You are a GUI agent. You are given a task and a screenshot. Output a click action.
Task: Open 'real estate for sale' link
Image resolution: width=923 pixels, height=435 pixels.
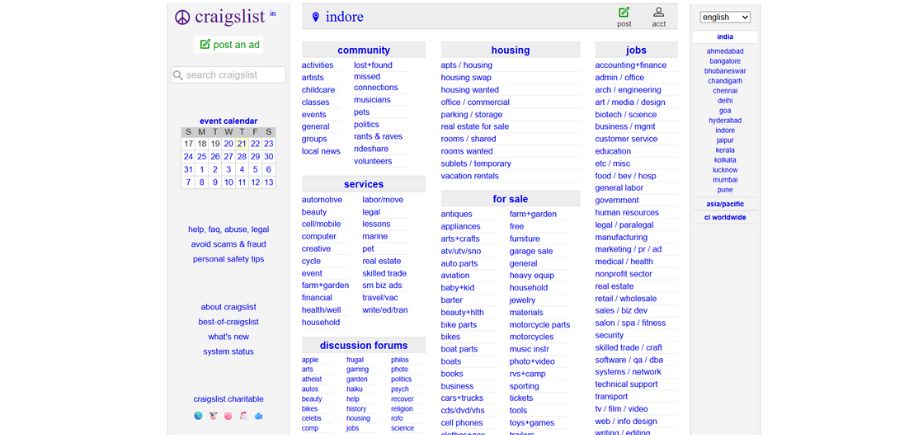pyautogui.click(x=474, y=127)
